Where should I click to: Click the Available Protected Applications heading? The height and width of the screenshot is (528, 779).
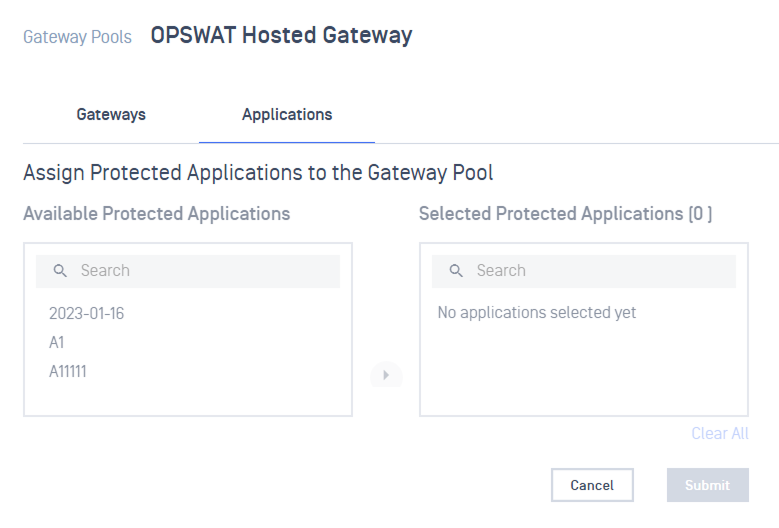pos(156,214)
